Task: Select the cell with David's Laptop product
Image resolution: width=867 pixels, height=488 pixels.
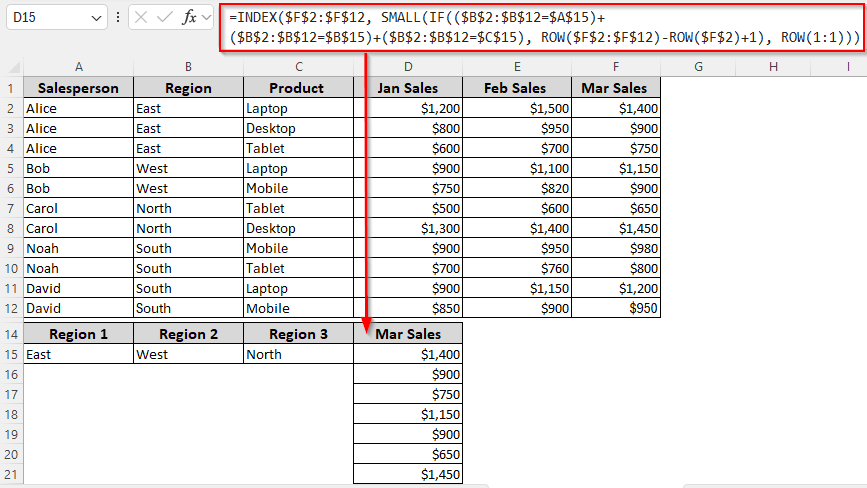Action: (x=298, y=288)
